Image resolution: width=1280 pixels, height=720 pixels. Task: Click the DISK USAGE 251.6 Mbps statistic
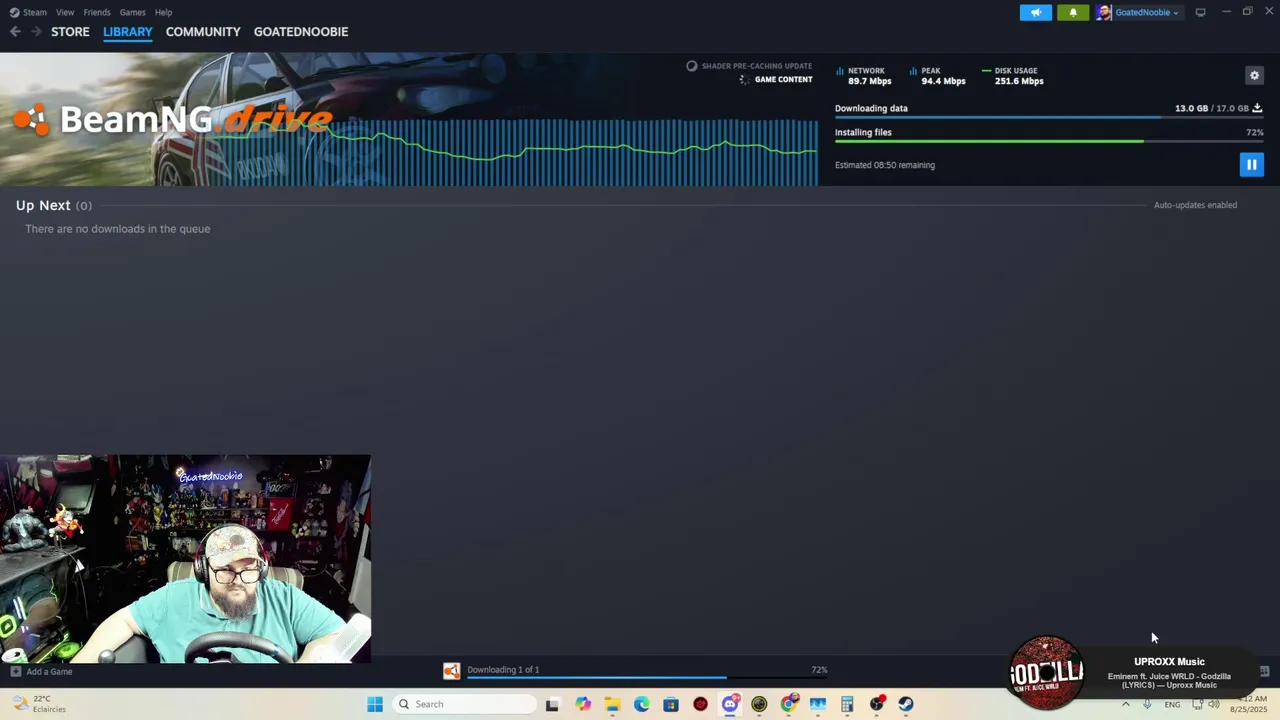click(1013, 76)
